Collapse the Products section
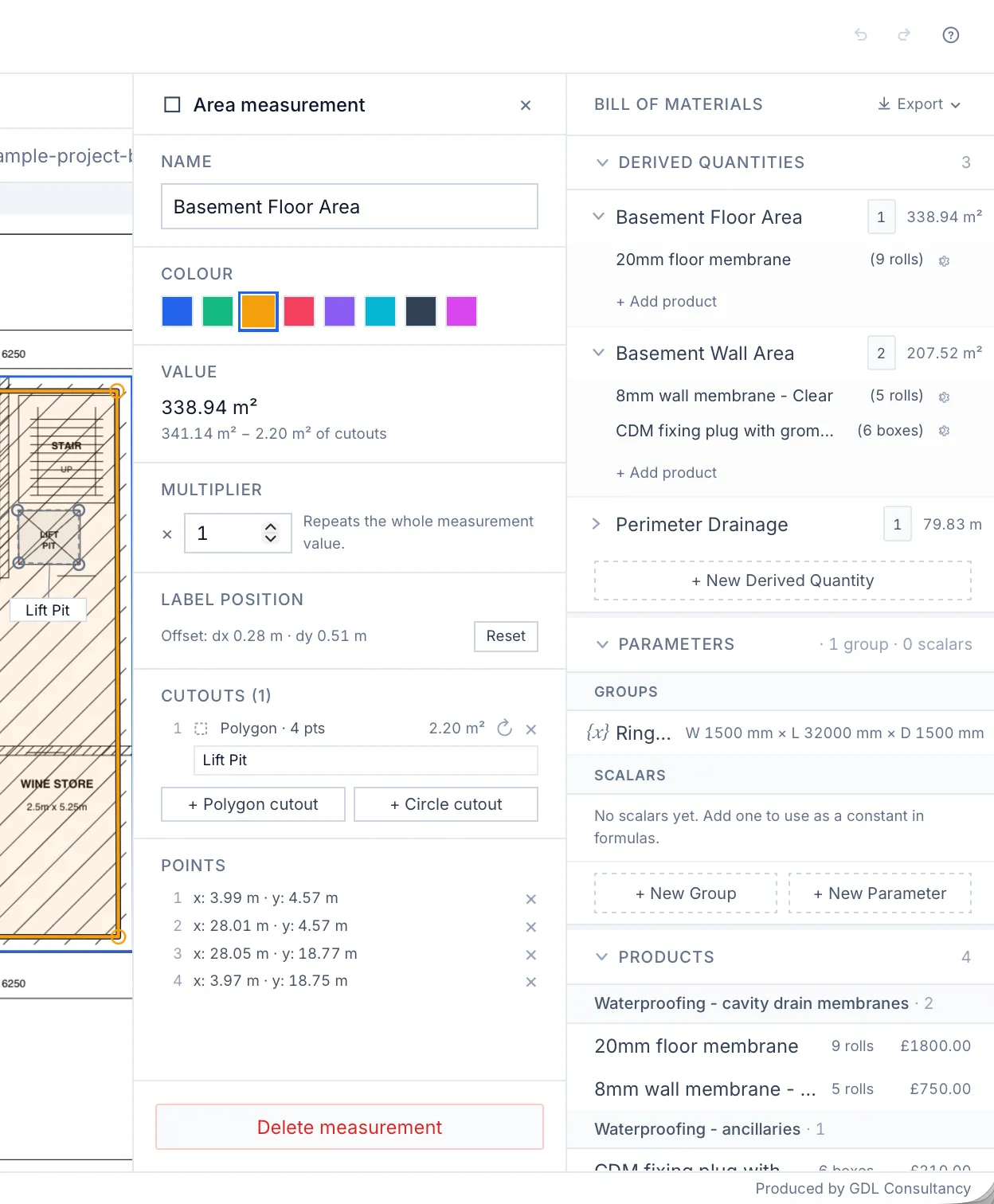The height and width of the screenshot is (1204, 994). (x=602, y=956)
